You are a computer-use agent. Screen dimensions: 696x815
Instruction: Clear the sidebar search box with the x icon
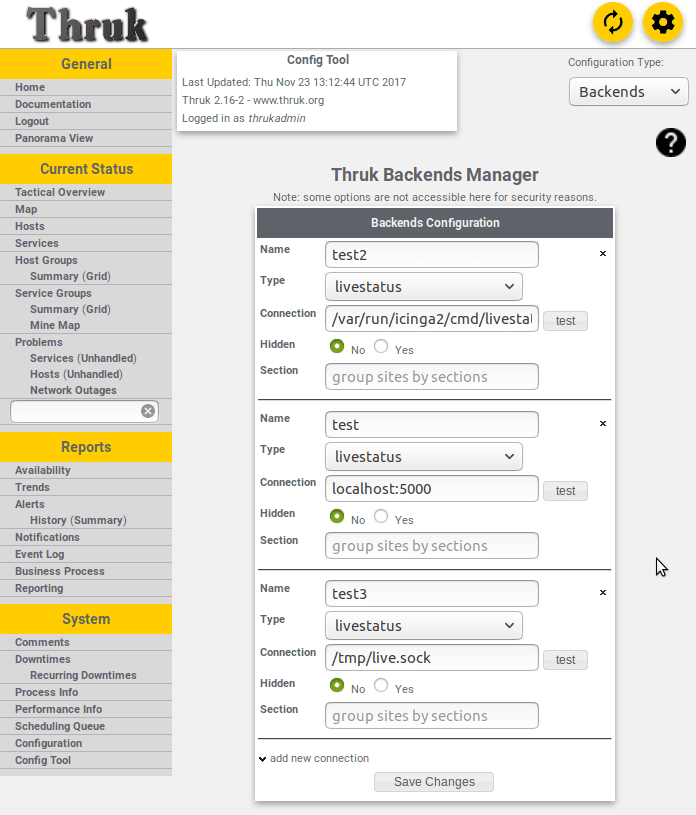[148, 411]
